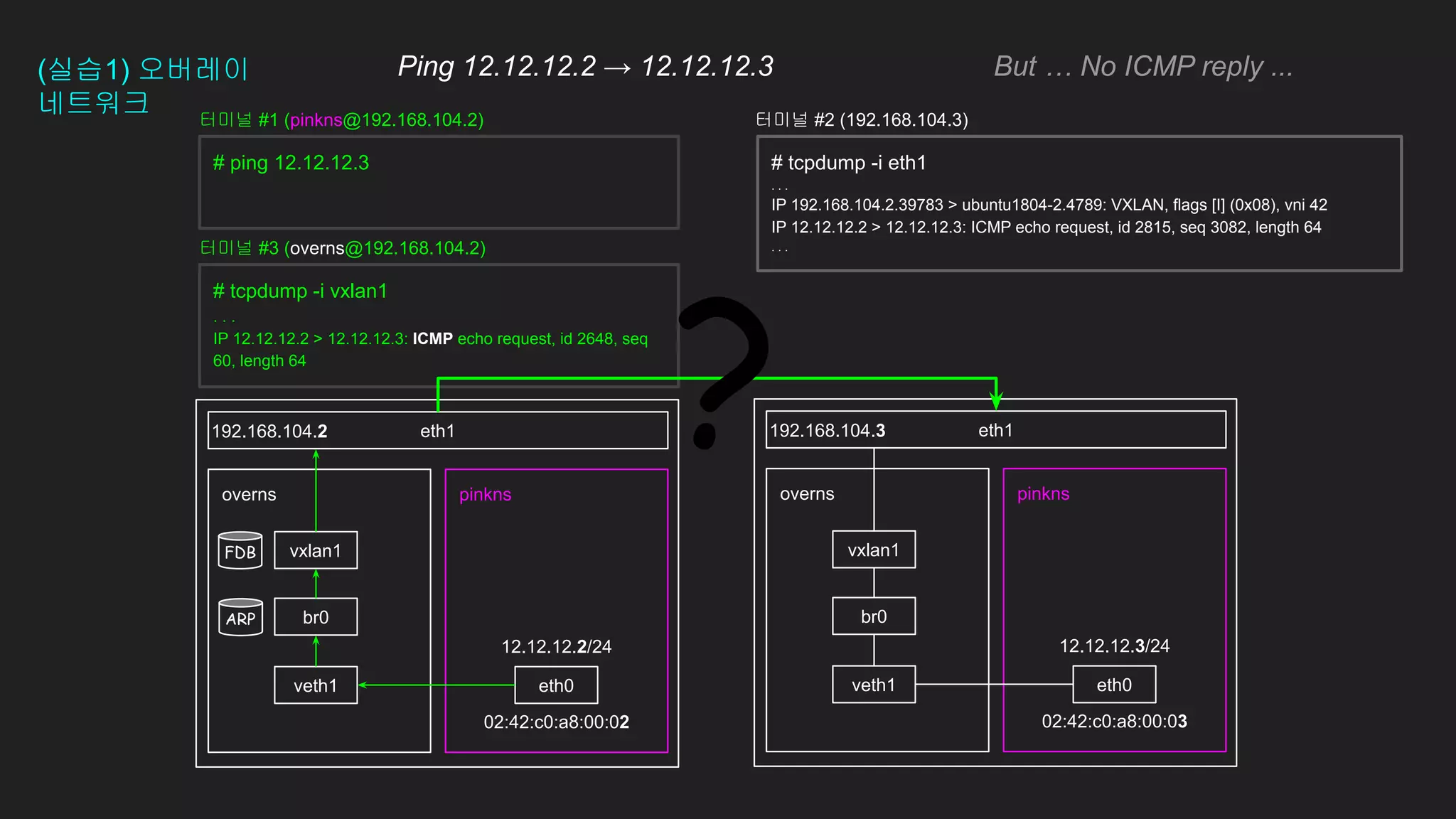Screen dimensions: 1456x819
Task: Click the 'tcpdump -i eth1' command line
Action: pos(849,163)
